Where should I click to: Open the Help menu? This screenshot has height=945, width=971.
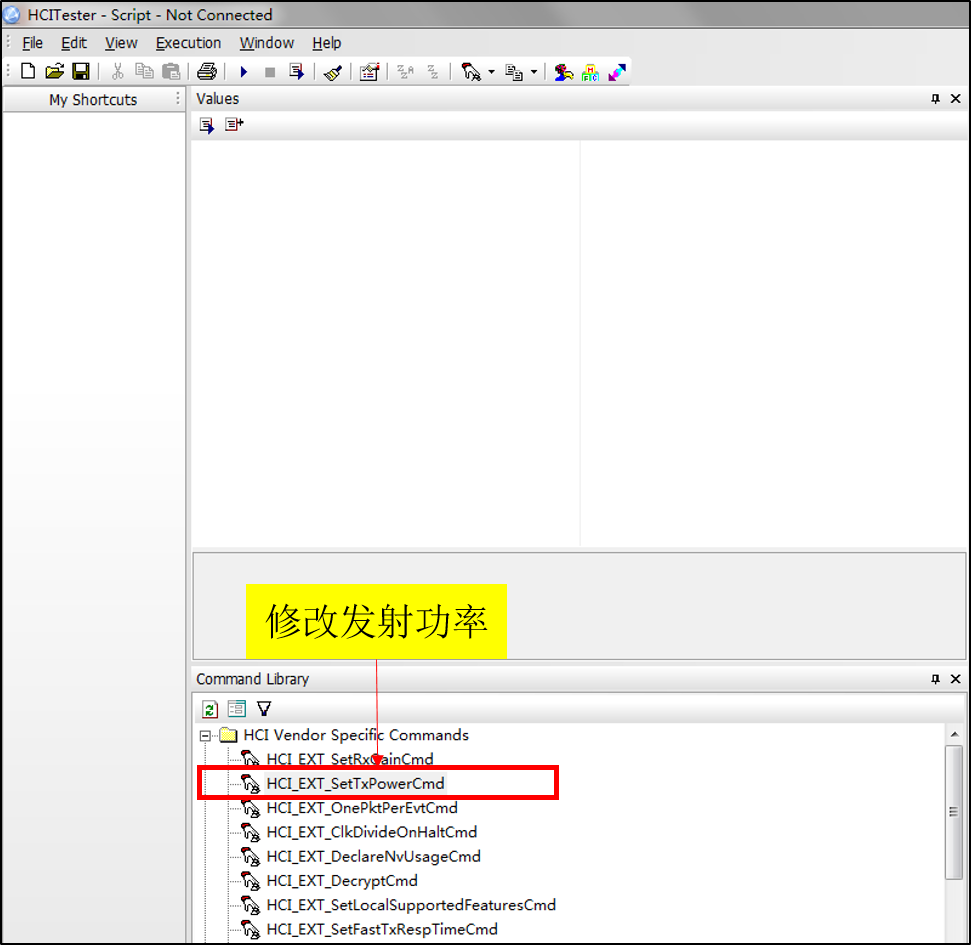tap(326, 43)
